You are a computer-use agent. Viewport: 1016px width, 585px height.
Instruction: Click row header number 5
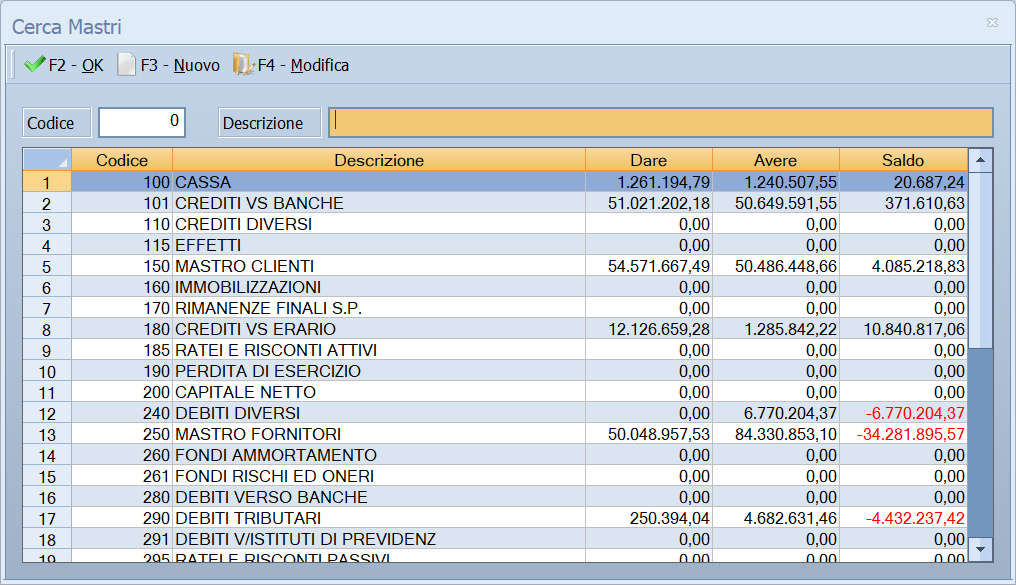(x=47, y=266)
